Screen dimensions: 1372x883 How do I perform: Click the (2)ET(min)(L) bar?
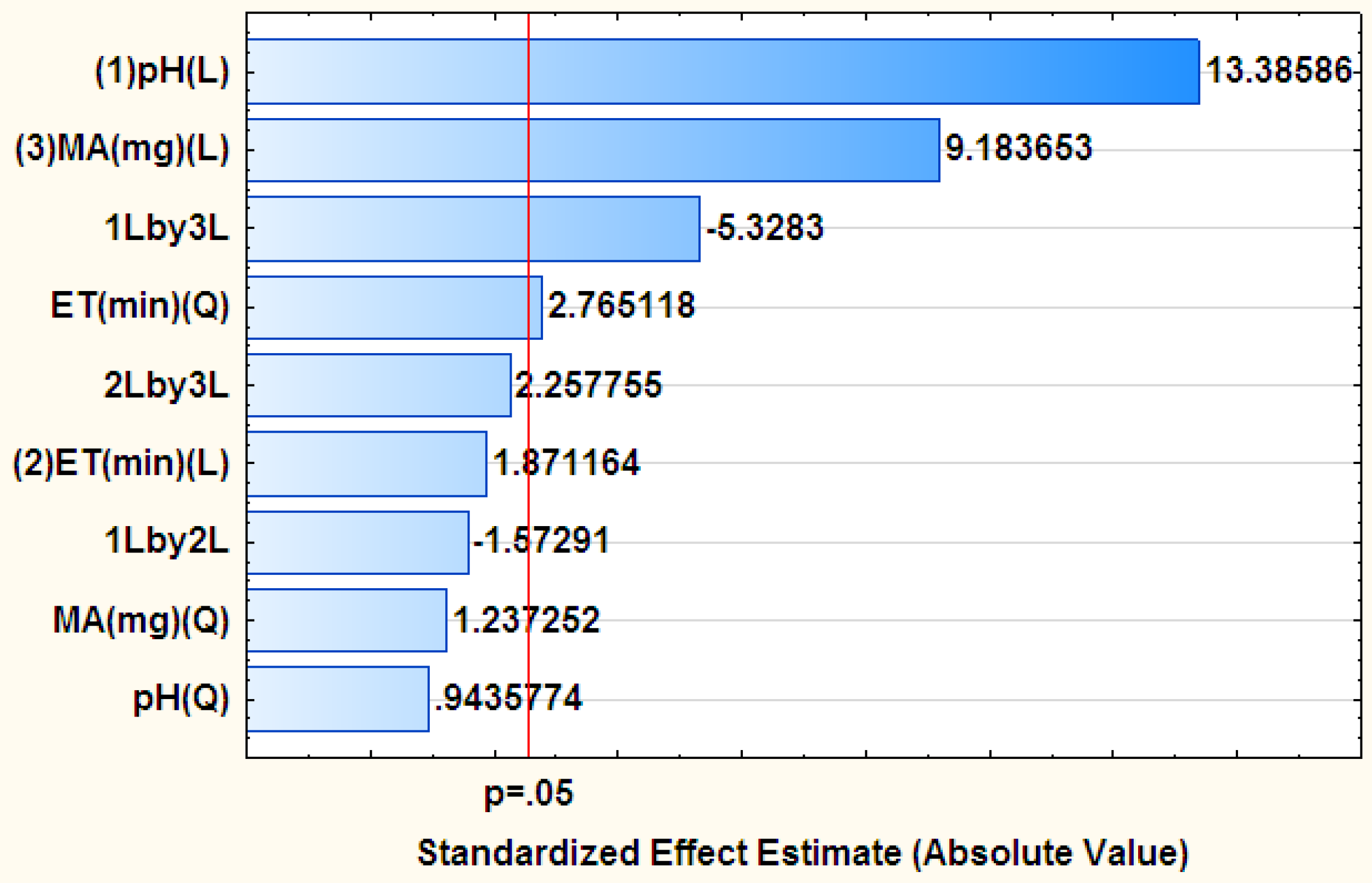click(367, 463)
